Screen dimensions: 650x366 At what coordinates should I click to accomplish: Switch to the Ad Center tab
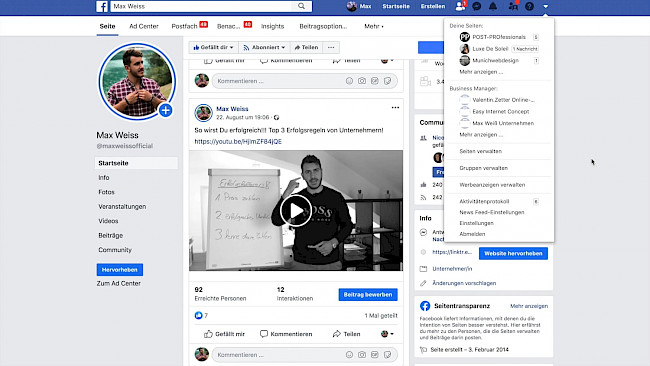click(144, 26)
